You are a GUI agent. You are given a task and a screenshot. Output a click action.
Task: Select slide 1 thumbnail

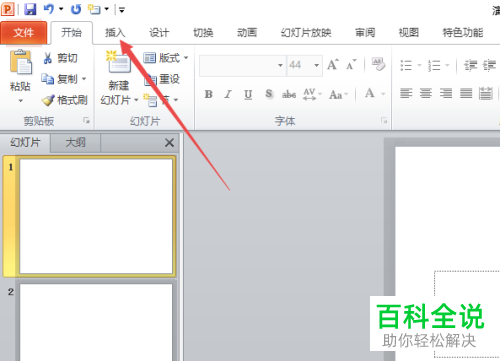[x=96, y=216]
